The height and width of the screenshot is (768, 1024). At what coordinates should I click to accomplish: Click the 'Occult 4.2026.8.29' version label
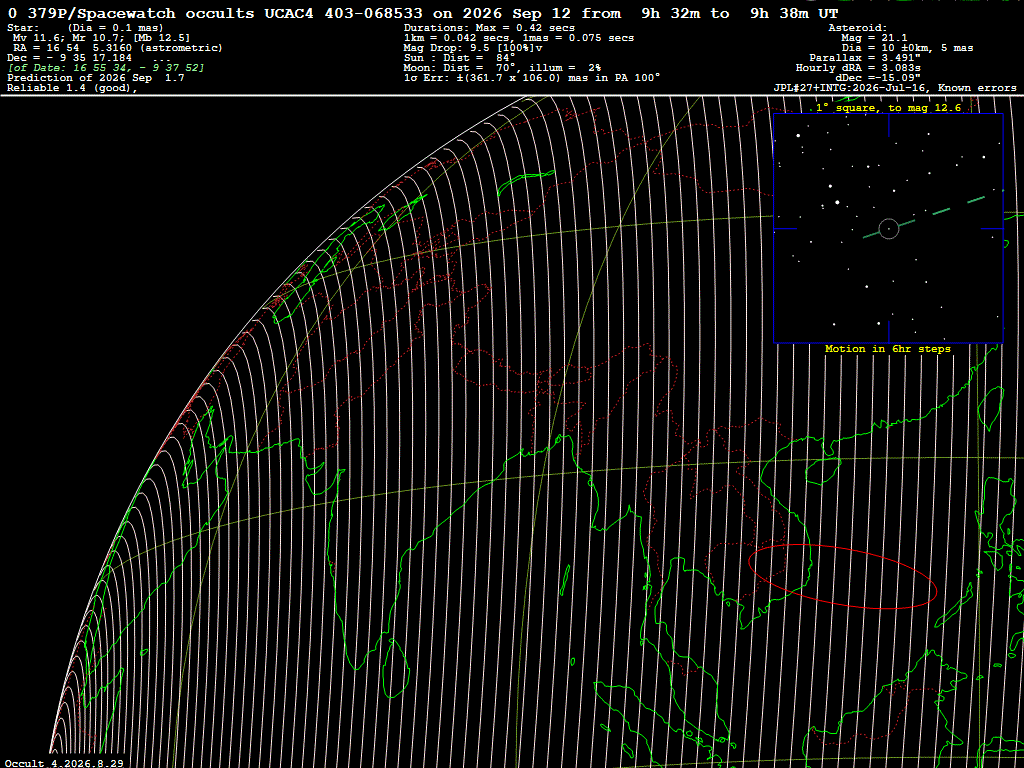click(x=64, y=763)
